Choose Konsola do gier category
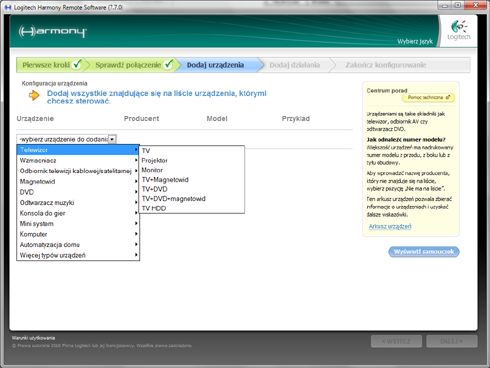Viewport: 490px width, 368px height. 78,213
